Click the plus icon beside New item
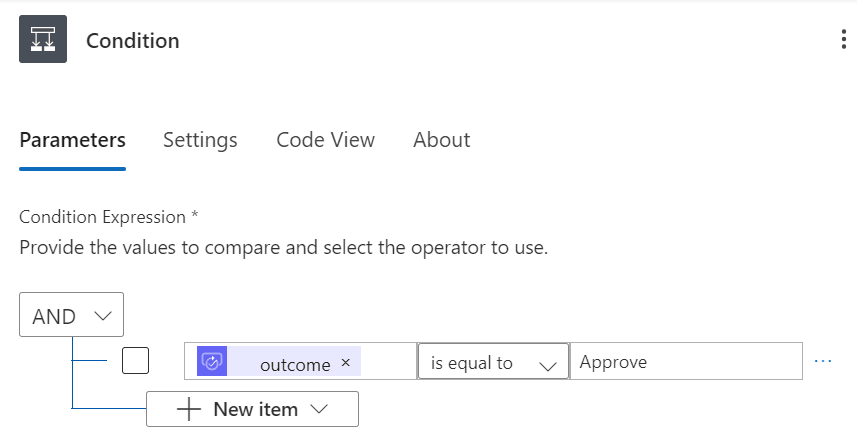Image resolution: width=857 pixels, height=441 pixels. (189, 409)
